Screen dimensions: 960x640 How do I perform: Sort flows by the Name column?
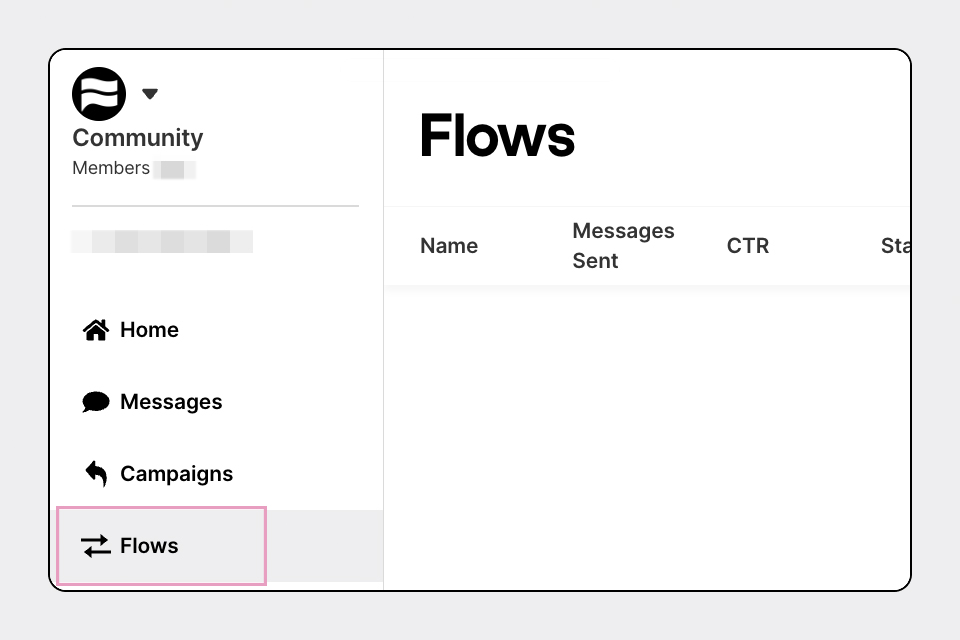click(x=448, y=245)
